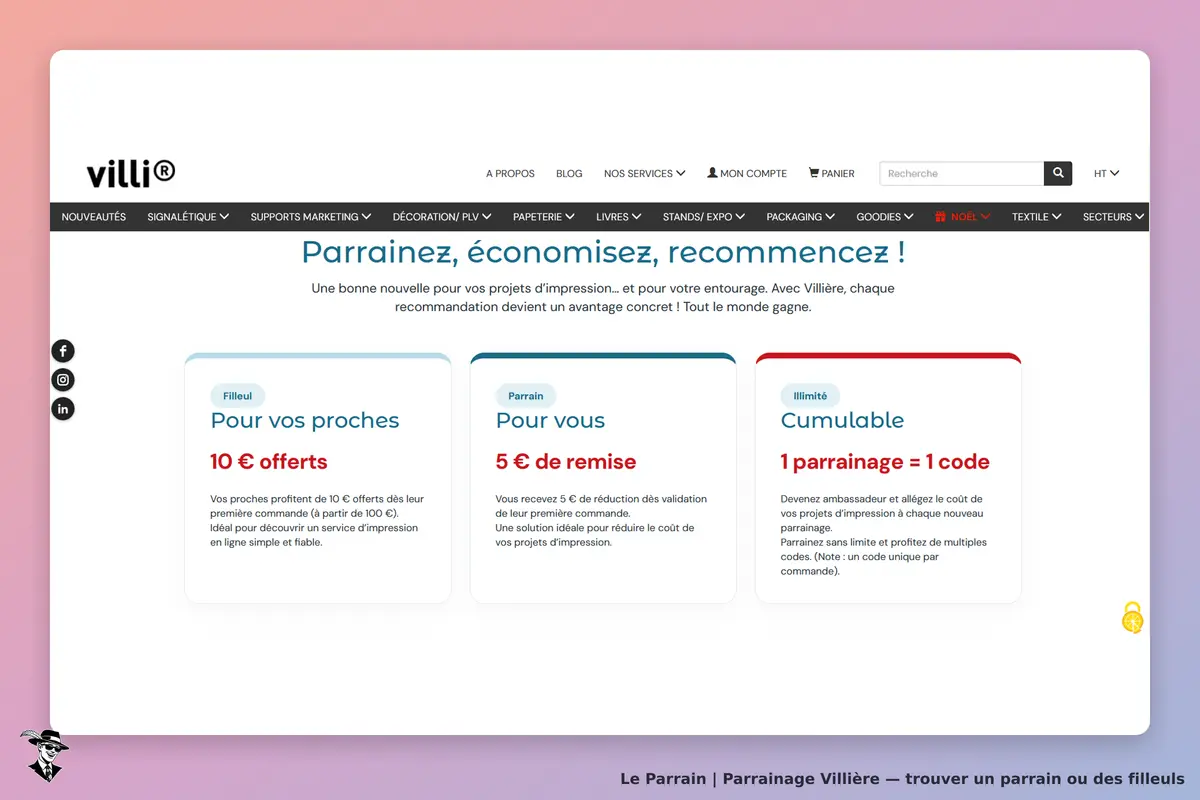
Task: Open the LinkedIn social icon
Action: click(x=63, y=409)
